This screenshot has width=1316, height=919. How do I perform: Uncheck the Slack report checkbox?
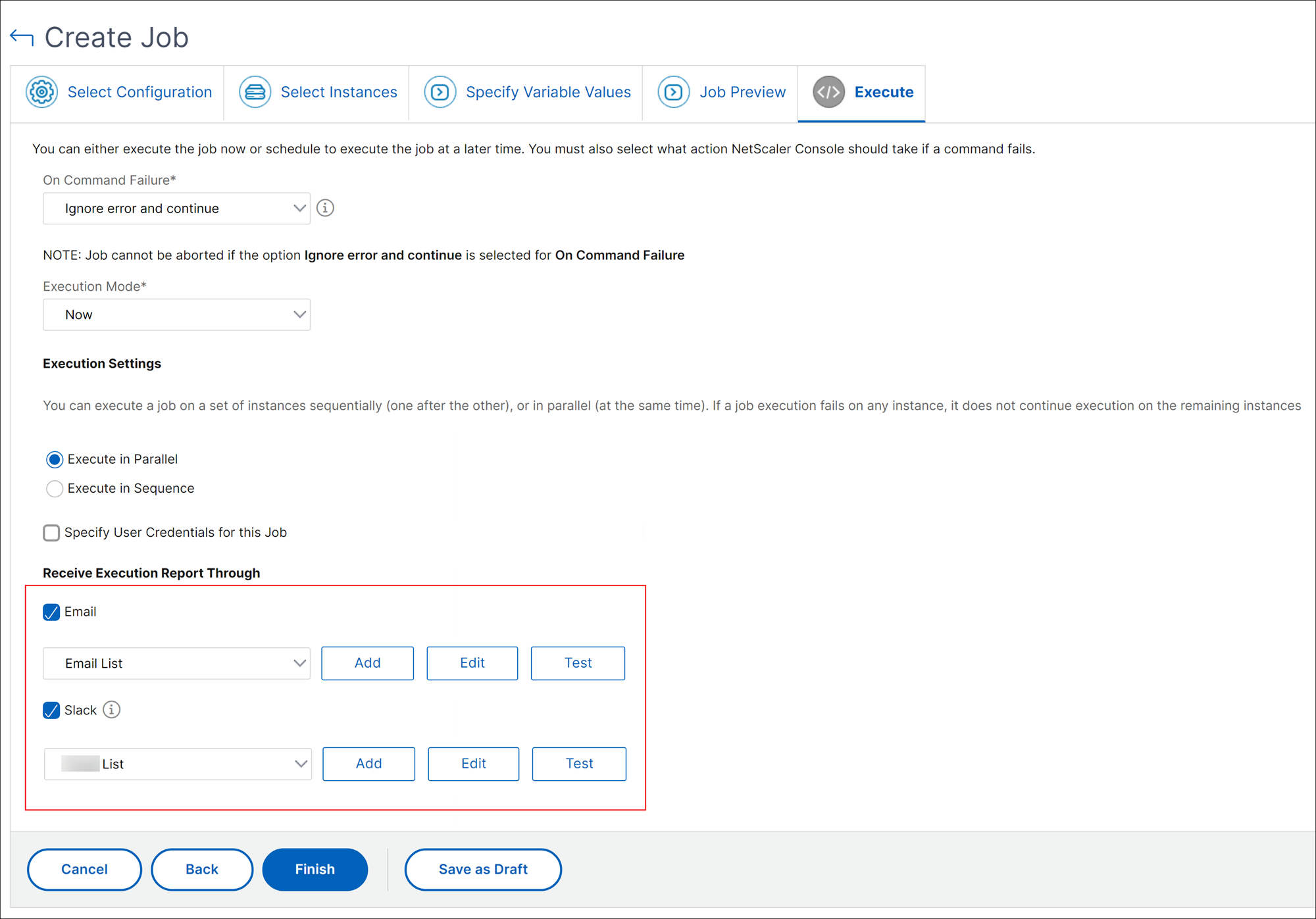[x=51, y=710]
